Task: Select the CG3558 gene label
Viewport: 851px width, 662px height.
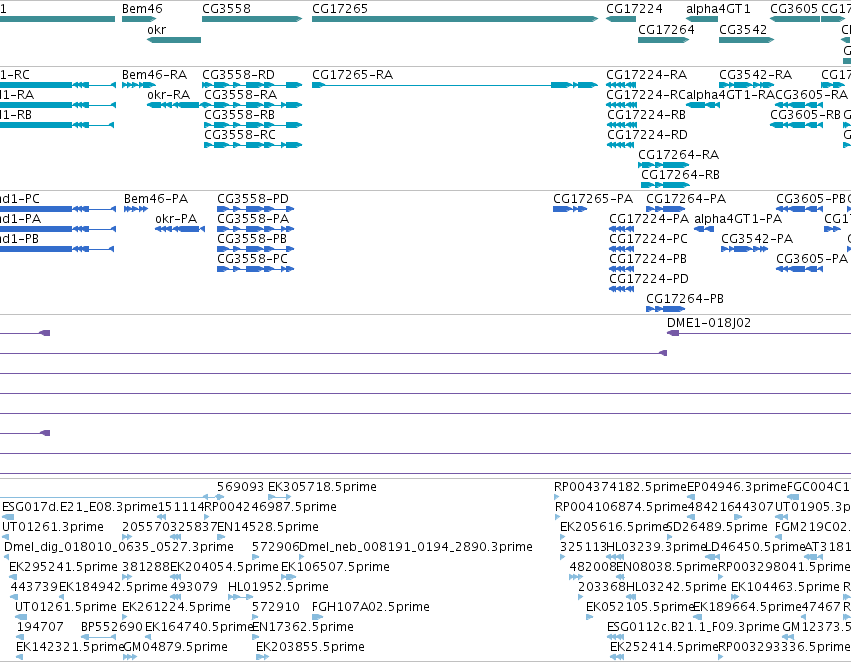Action: click(226, 9)
